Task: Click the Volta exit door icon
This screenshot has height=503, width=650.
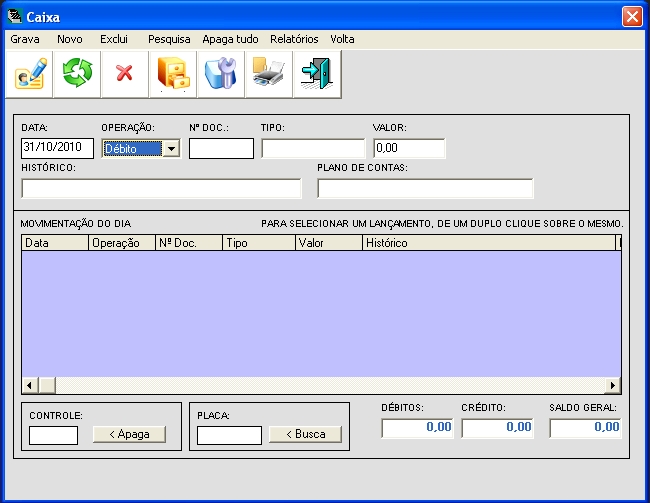Action: pyautogui.click(x=317, y=75)
